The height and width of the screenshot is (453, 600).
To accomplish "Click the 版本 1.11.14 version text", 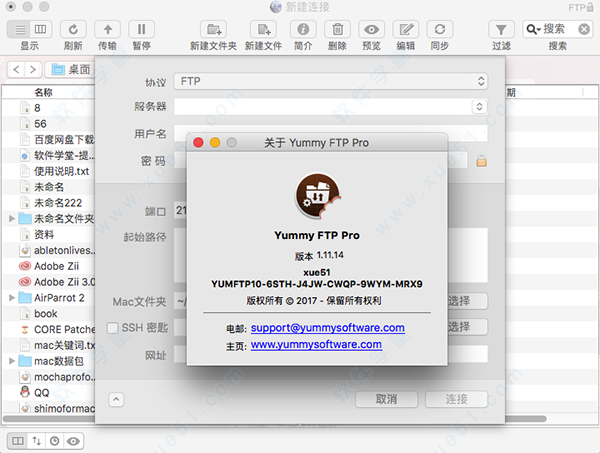I will click(x=319, y=255).
